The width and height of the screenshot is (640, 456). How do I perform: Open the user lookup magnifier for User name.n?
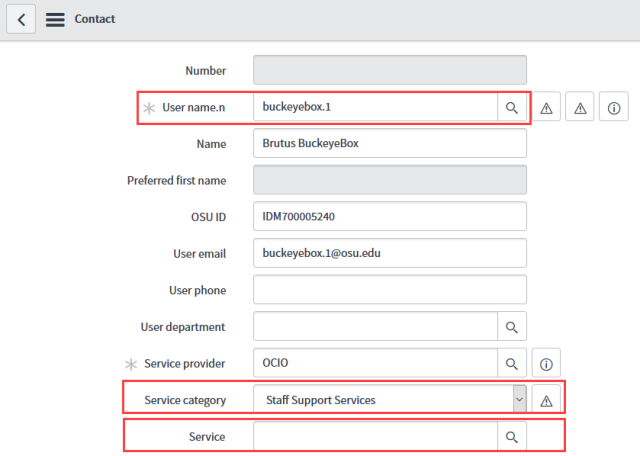512,108
